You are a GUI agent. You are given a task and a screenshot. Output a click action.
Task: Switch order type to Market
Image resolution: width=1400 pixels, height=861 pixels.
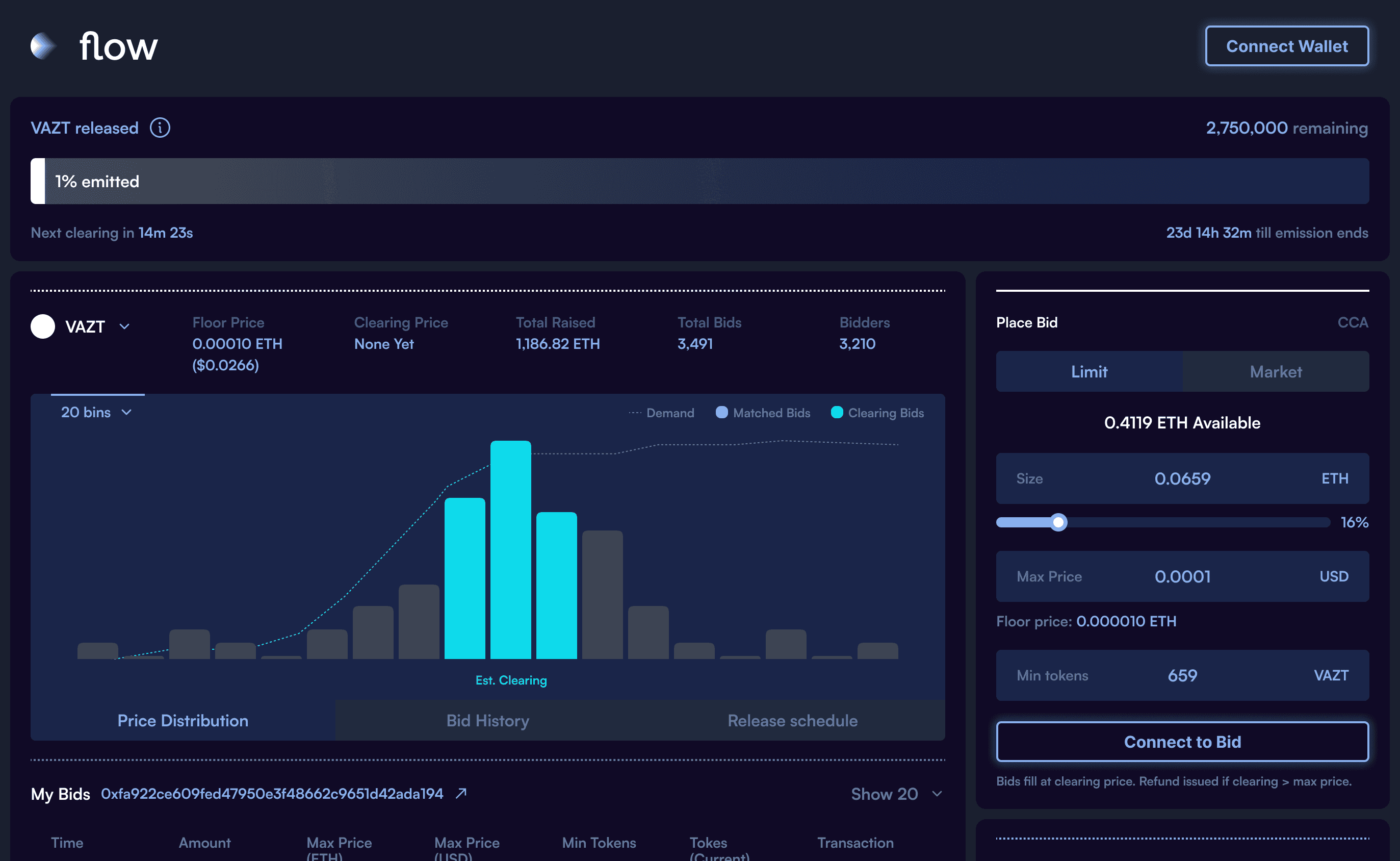coord(1276,372)
